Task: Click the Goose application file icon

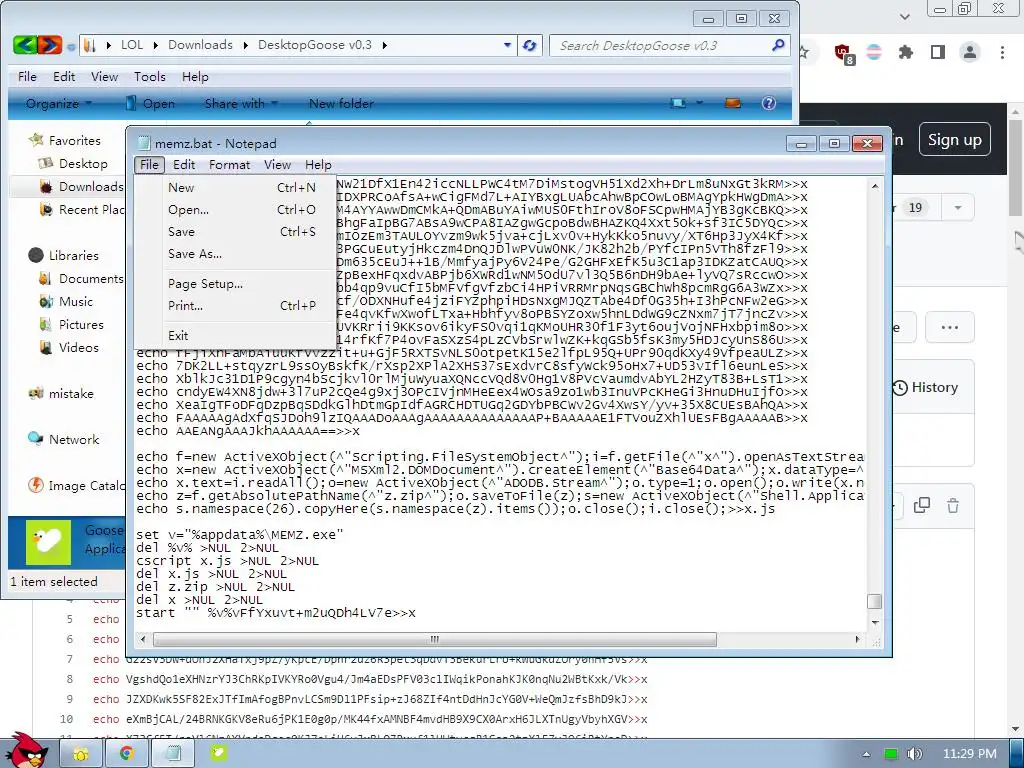Action: (48, 542)
